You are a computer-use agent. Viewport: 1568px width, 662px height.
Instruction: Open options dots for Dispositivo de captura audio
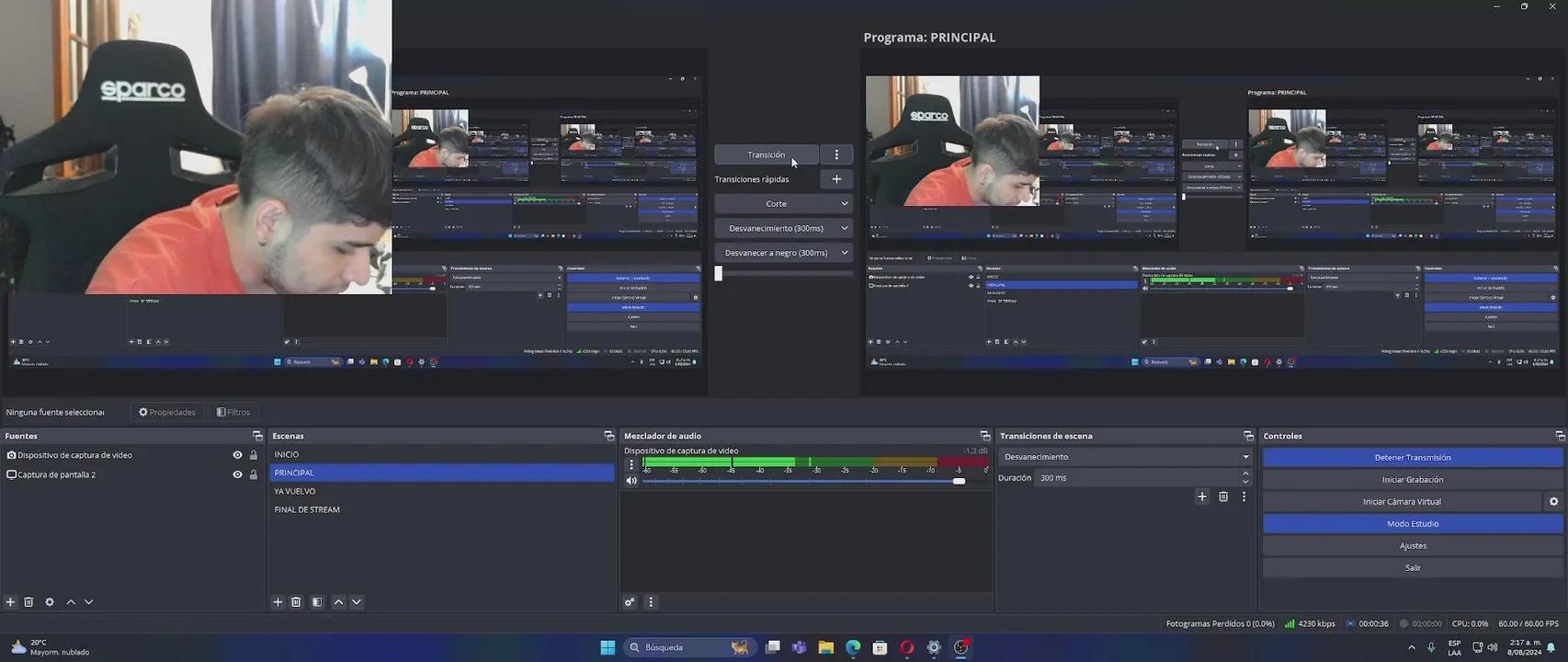[x=631, y=464]
